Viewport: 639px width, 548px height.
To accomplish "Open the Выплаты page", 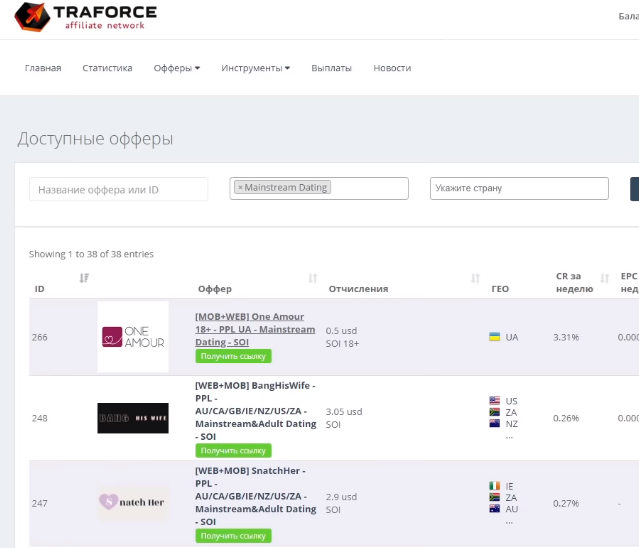I will point(331,68).
